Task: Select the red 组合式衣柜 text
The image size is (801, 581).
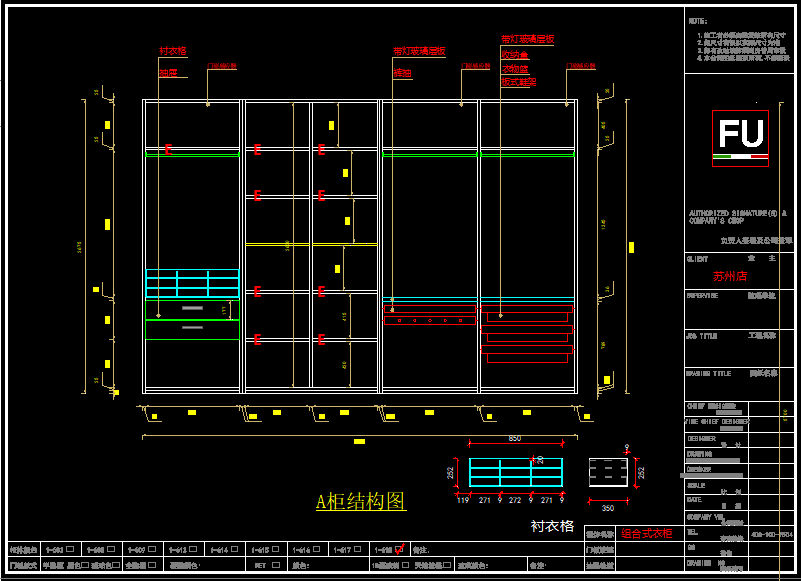Action: (647, 534)
